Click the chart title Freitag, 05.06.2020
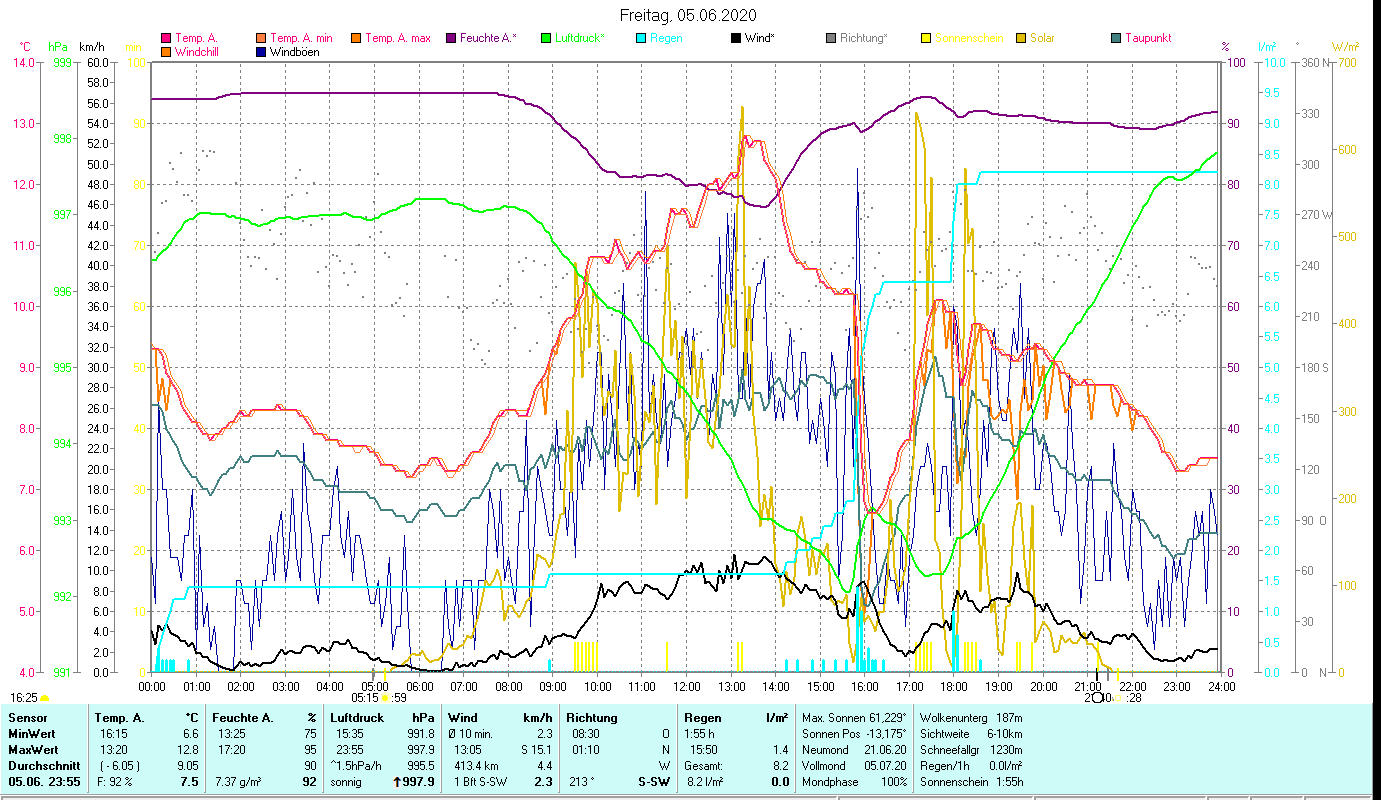The width and height of the screenshot is (1381, 800). [x=688, y=15]
